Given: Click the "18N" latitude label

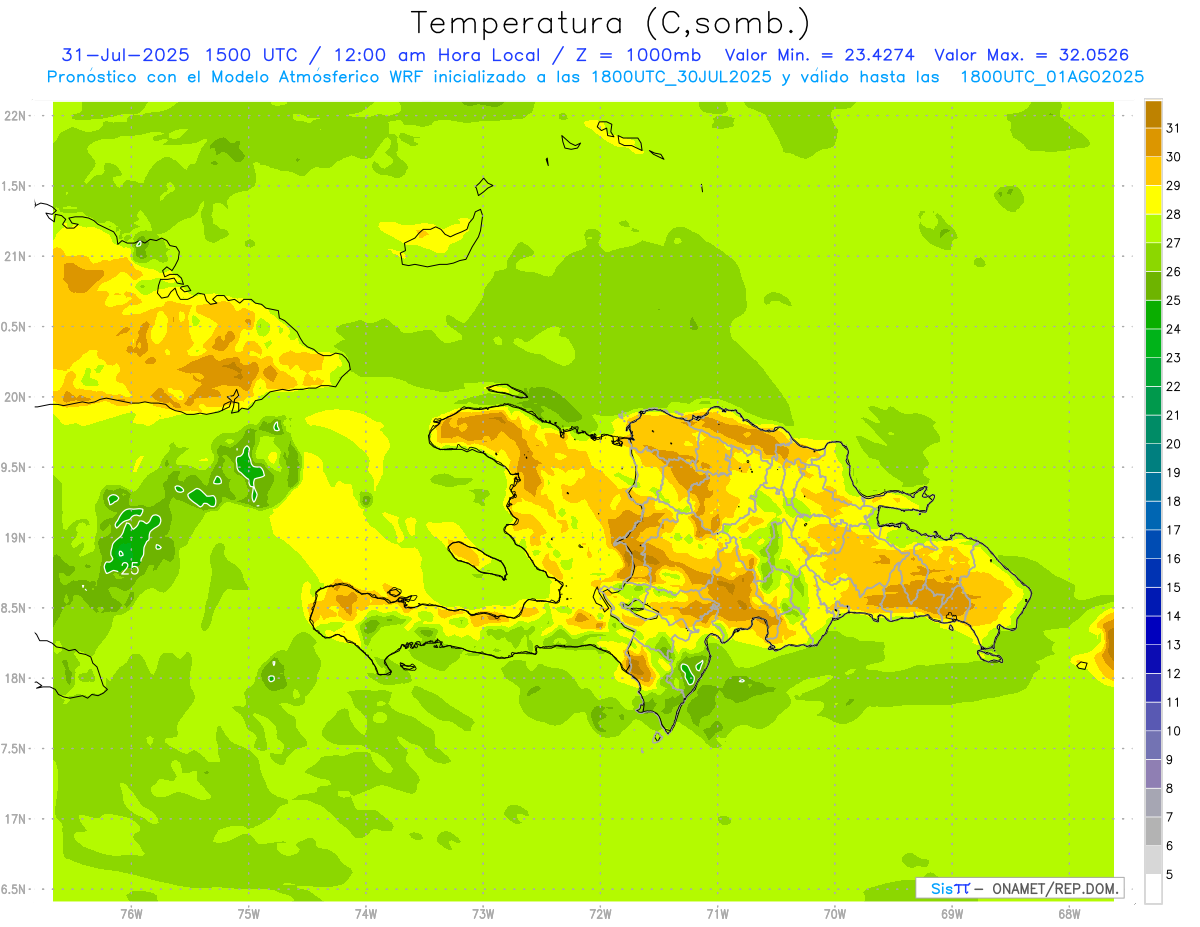Looking at the screenshot, I should click(15, 678).
